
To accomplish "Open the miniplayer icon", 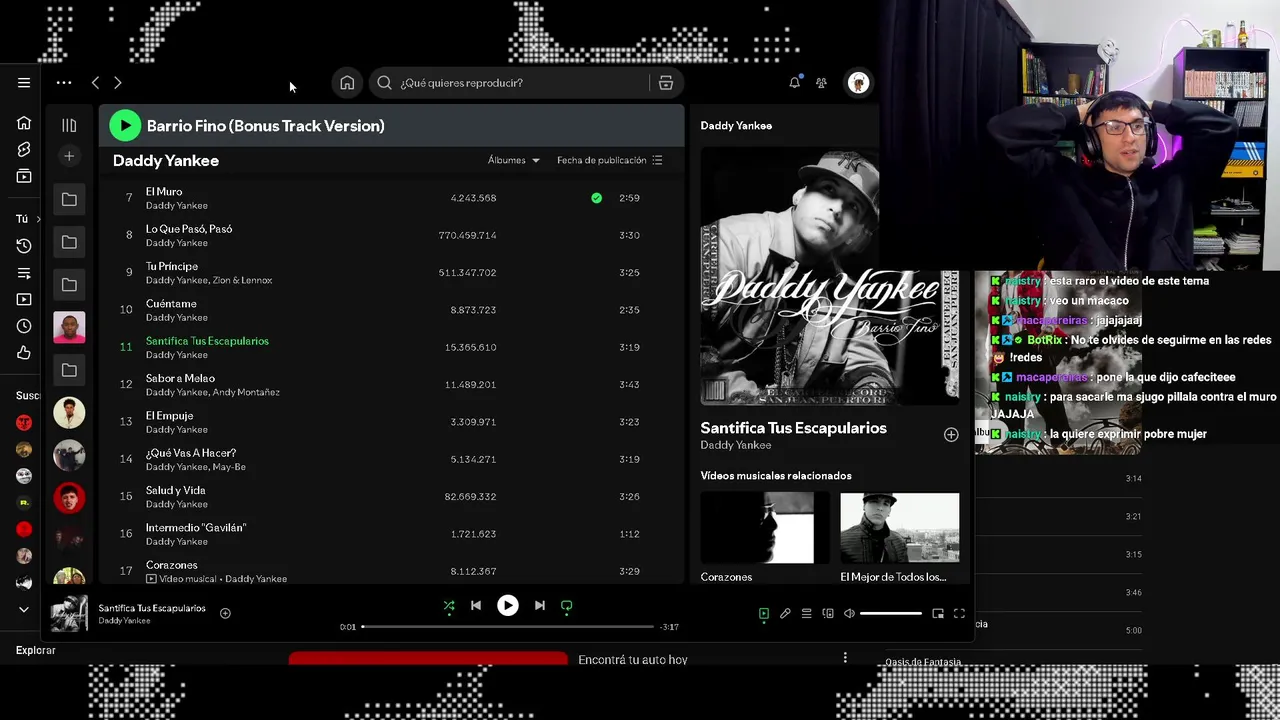I will coord(938,613).
